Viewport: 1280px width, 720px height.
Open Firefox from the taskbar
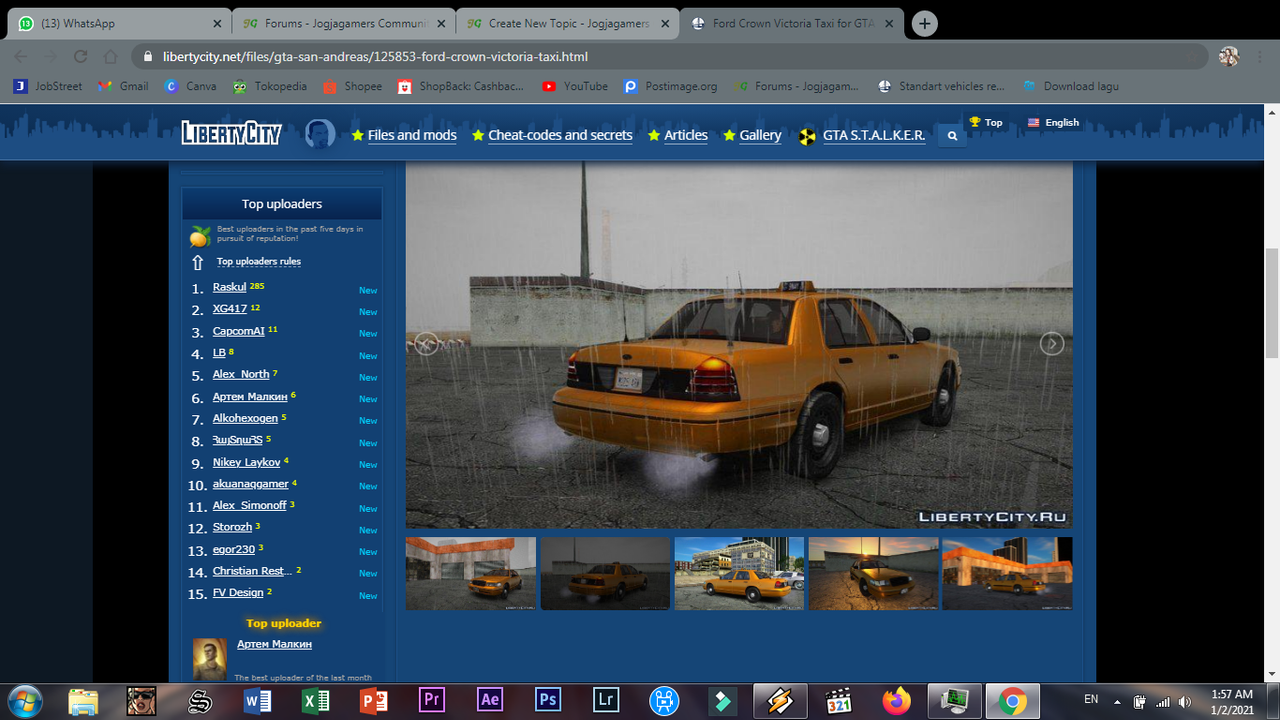tap(897, 701)
